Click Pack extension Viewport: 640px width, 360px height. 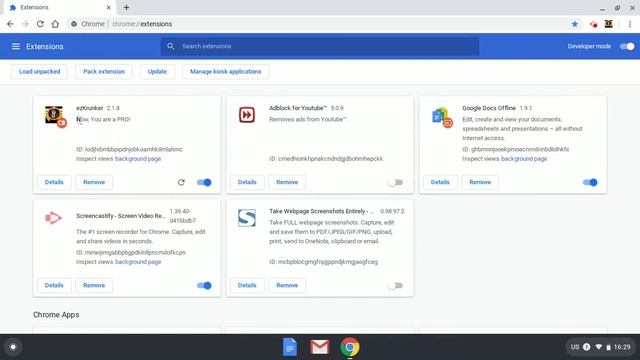(x=104, y=72)
